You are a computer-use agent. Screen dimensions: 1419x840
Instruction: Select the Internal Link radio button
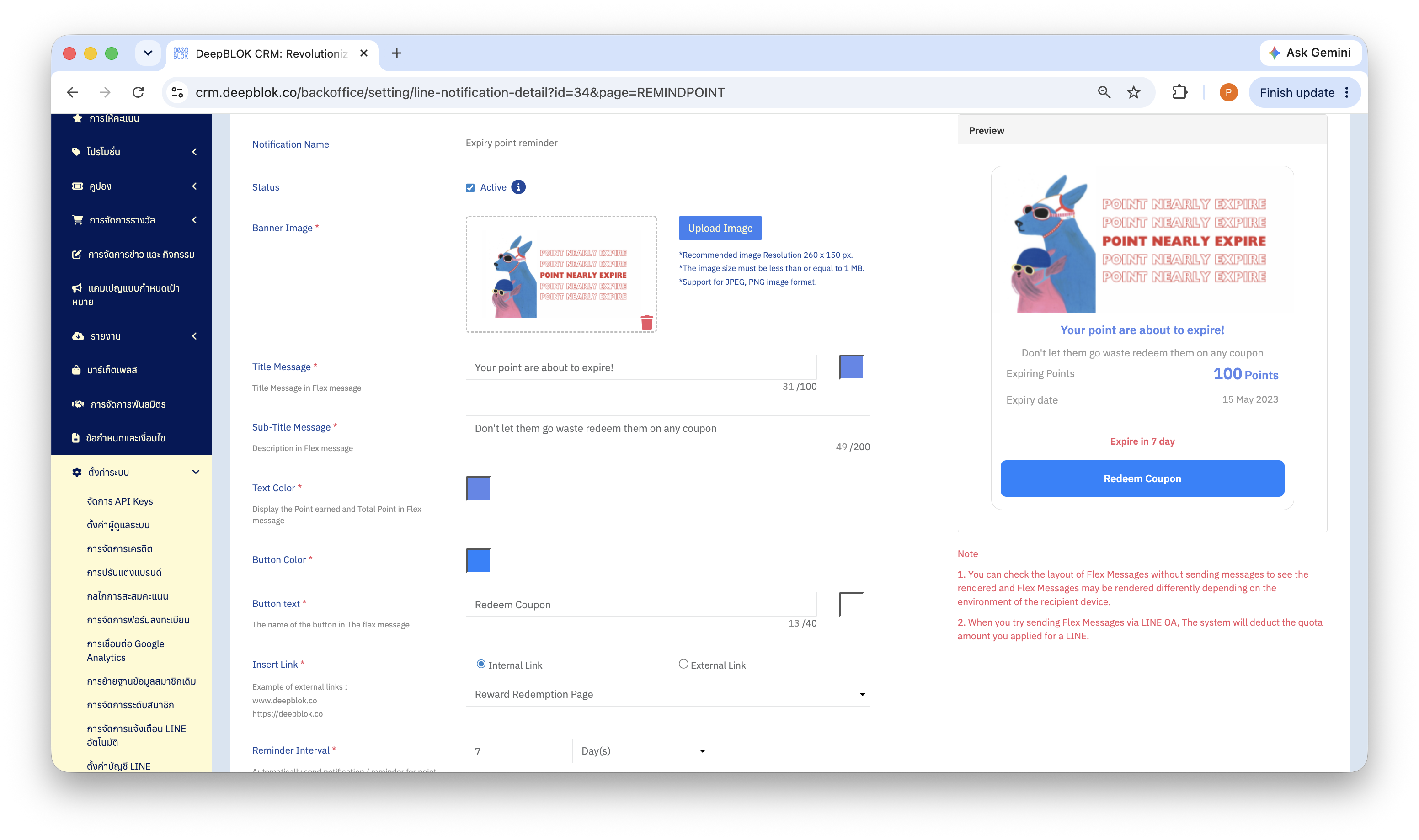coord(480,664)
